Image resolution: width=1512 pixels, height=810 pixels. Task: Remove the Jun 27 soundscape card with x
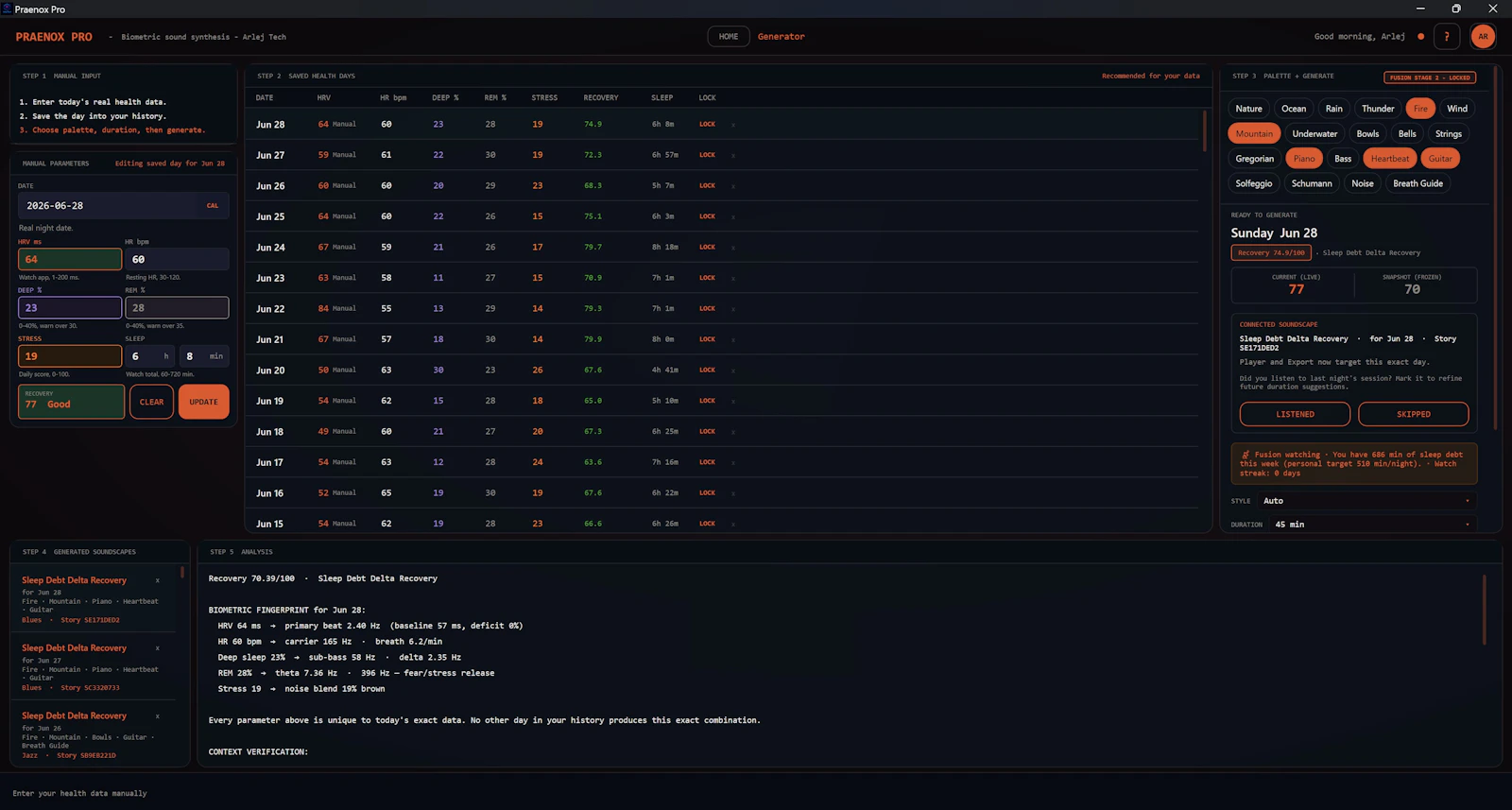158,648
